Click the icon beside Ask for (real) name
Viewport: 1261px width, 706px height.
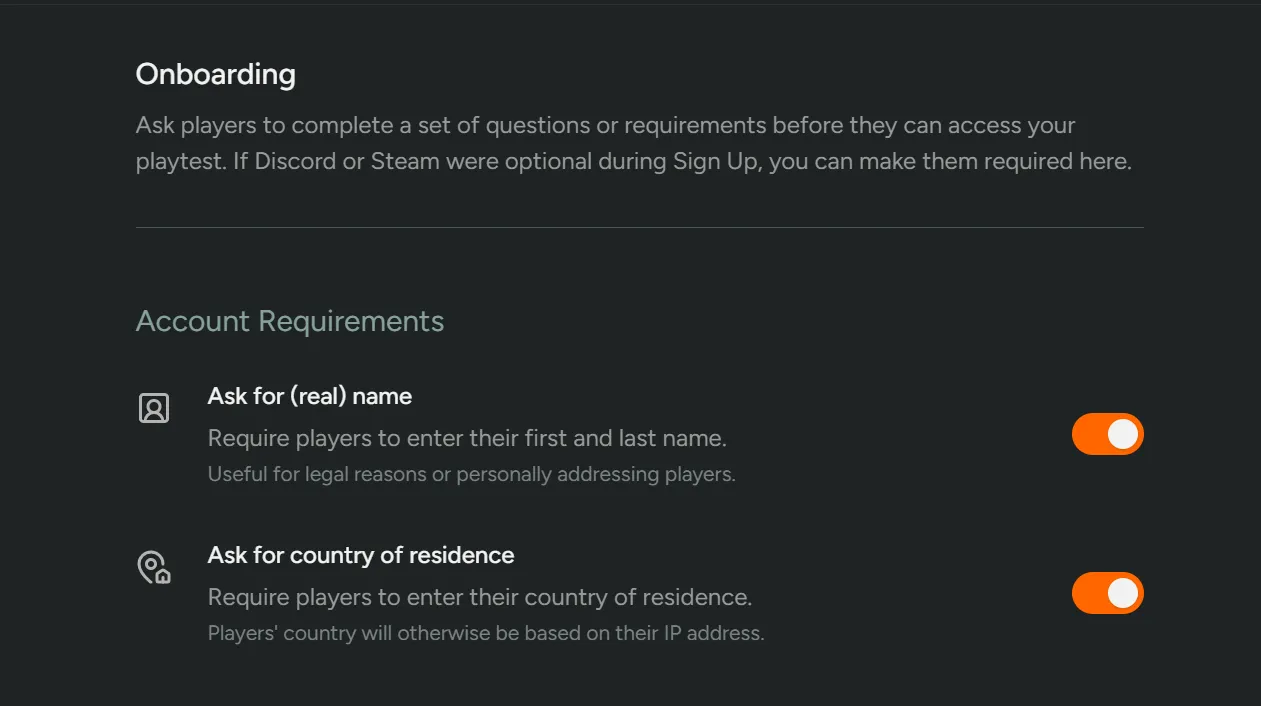(x=153, y=408)
